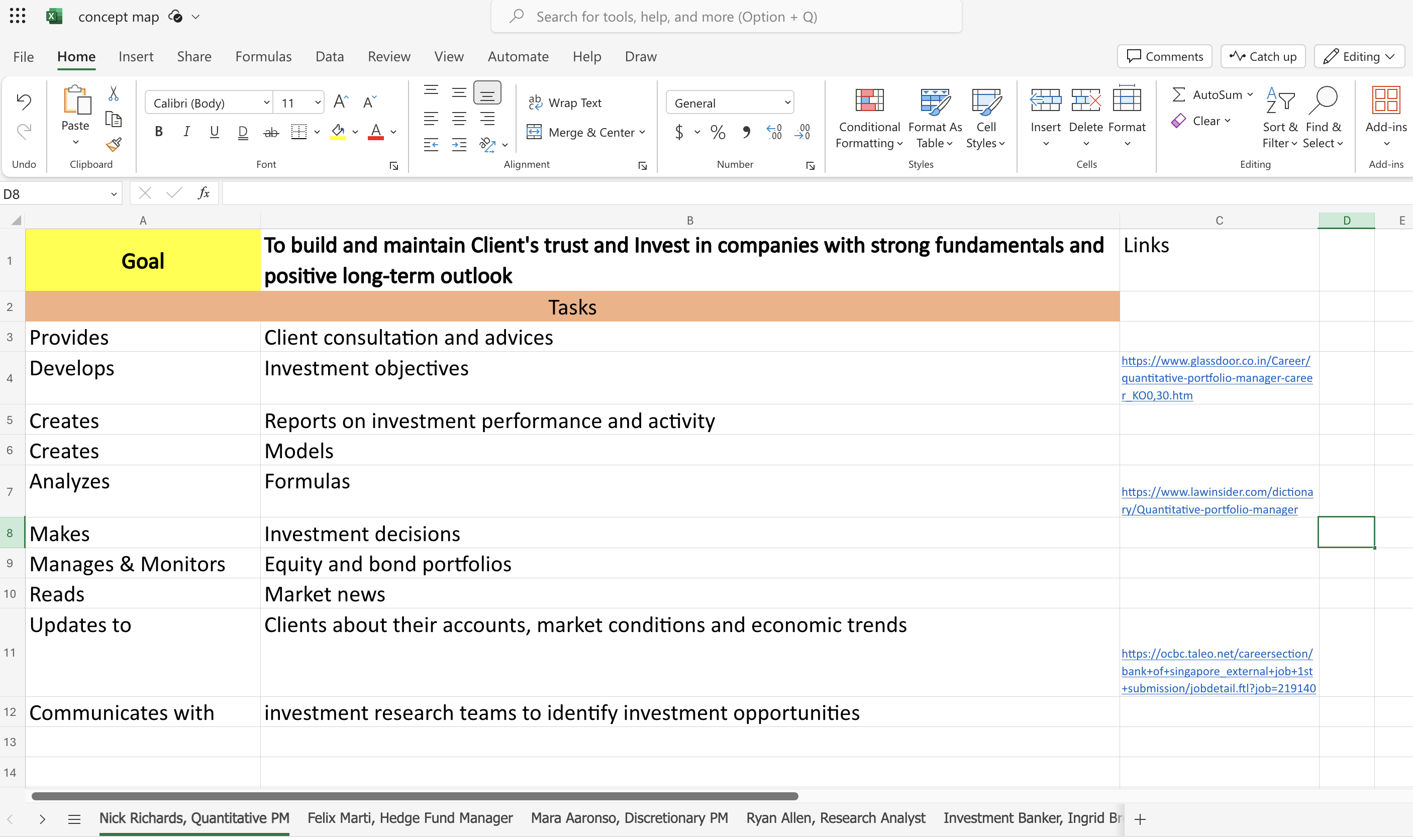Toggle Wrap Text on the cell
Screen dimensions: 1413x840
[565, 102]
